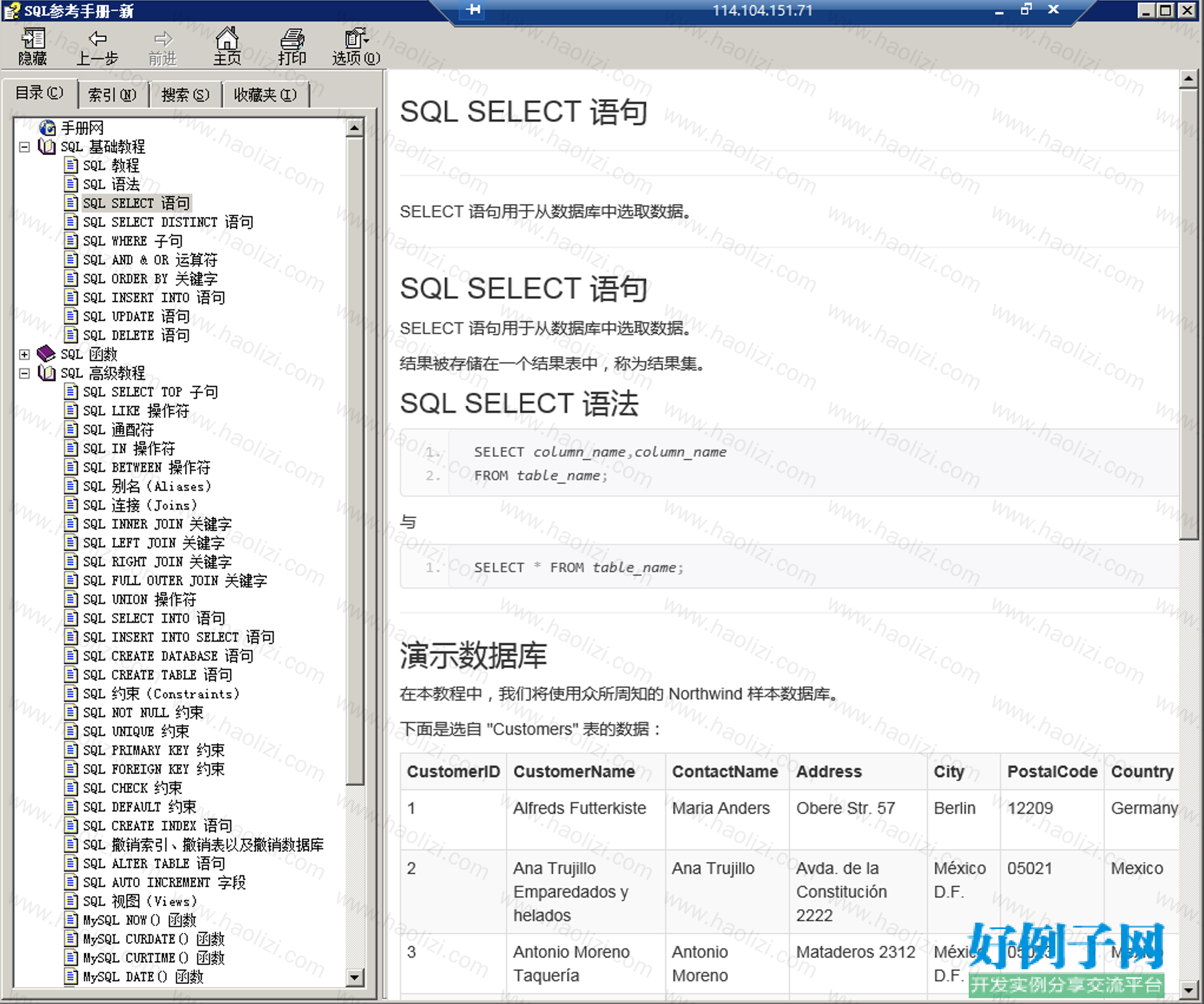
Task: Open the 主页 (Home) page
Action: tap(227, 46)
